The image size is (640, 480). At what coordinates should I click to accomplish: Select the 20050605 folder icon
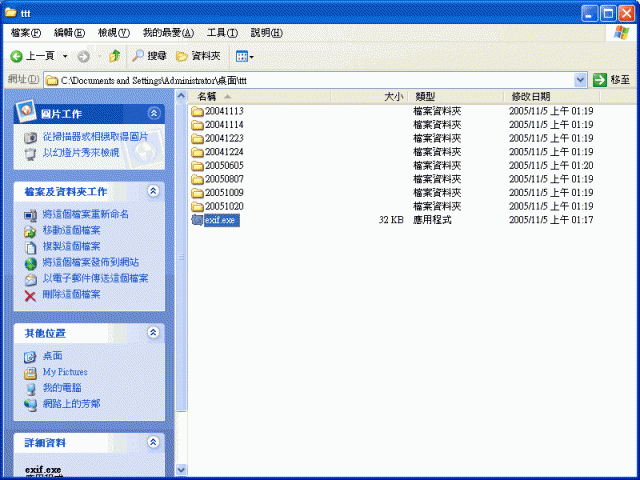tap(197, 166)
